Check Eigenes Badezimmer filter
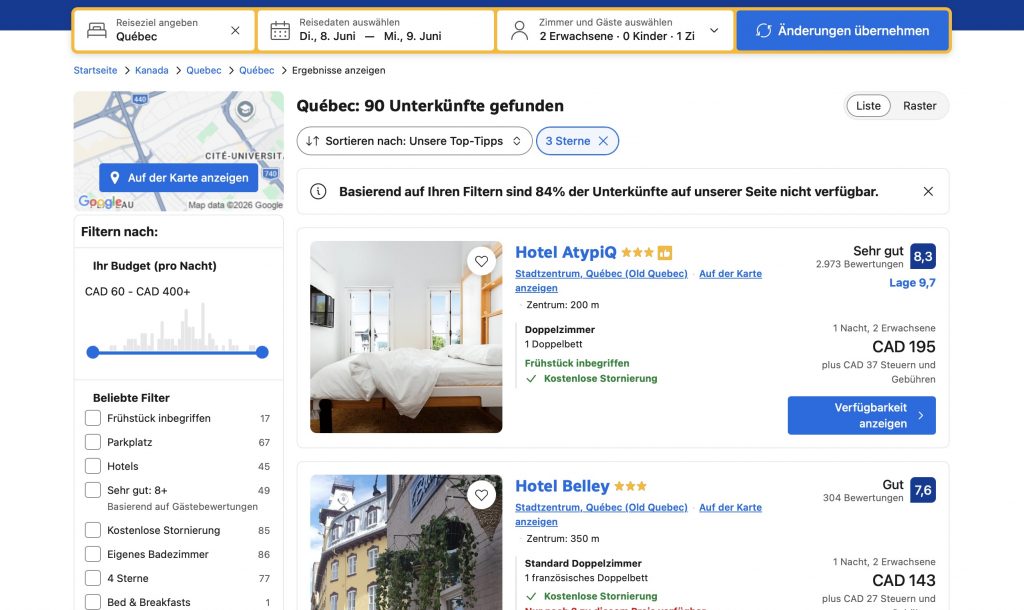The width and height of the screenshot is (1024, 610). click(x=93, y=554)
